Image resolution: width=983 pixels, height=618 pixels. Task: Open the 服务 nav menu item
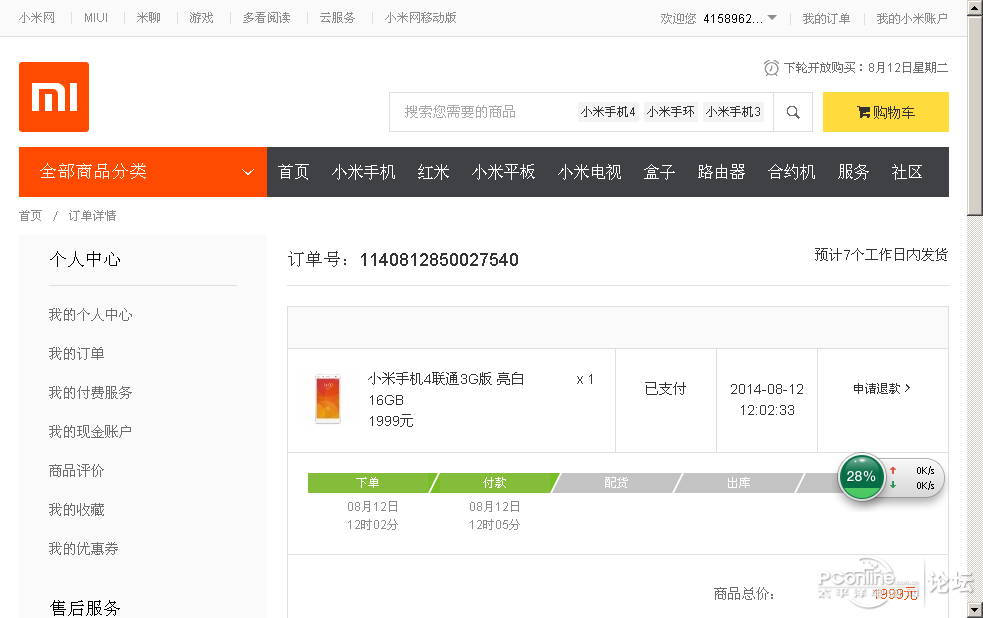click(x=854, y=172)
